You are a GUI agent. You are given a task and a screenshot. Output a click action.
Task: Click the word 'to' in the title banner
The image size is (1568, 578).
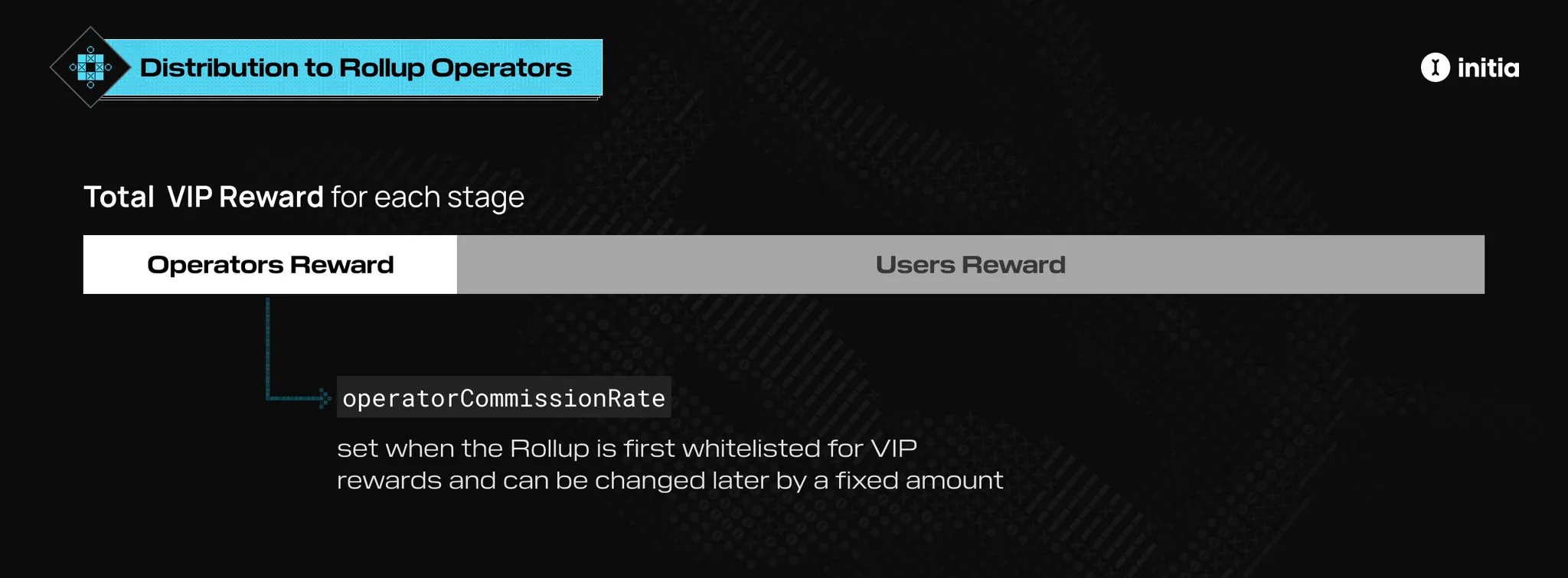[x=318, y=68]
